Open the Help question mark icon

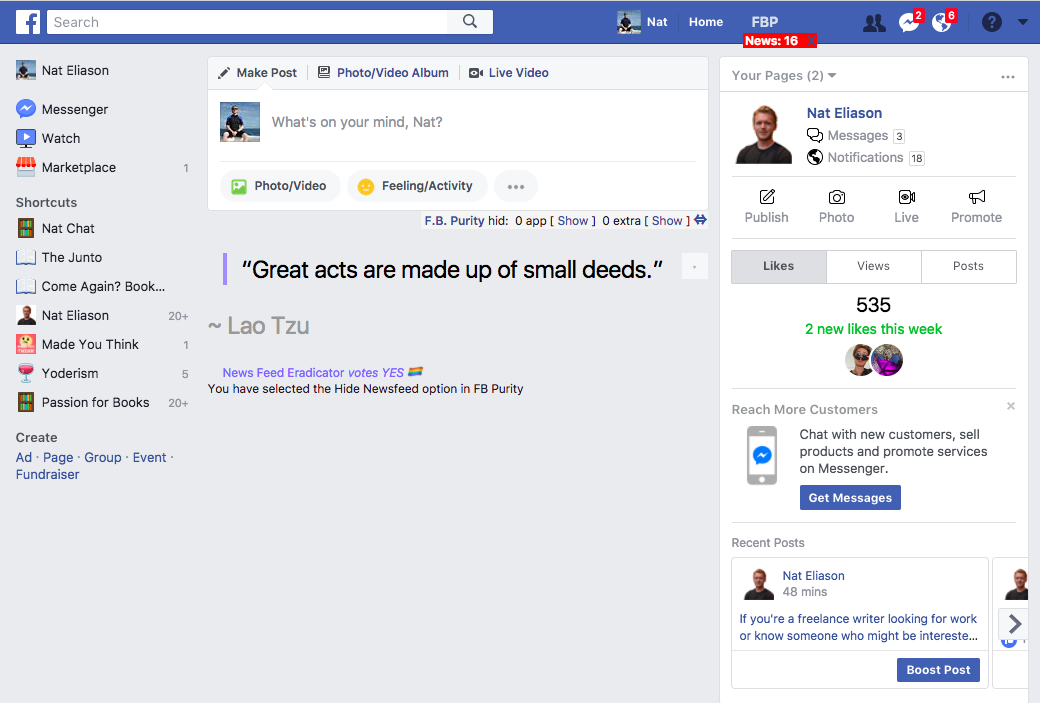(x=992, y=22)
